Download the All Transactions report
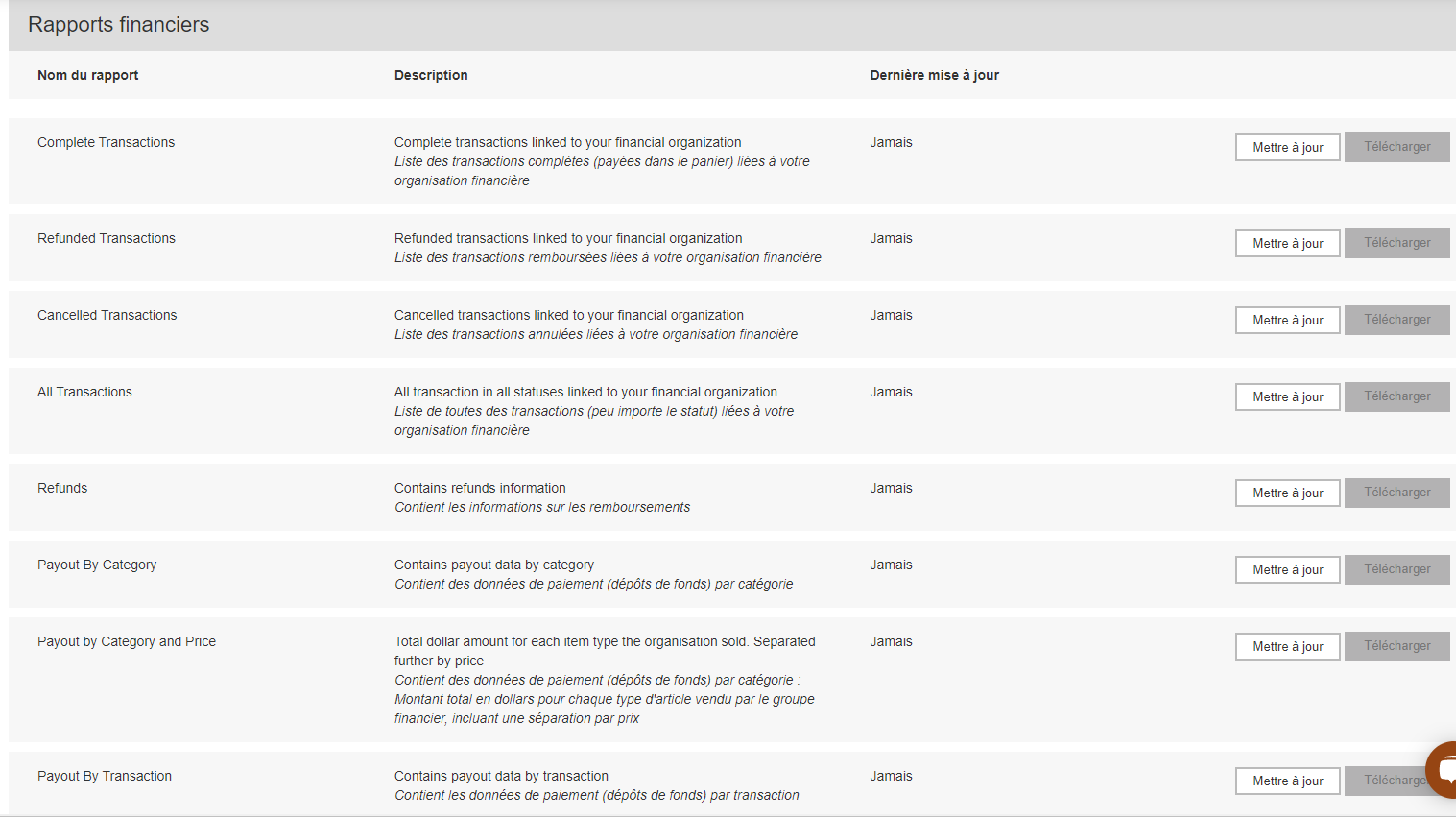The width and height of the screenshot is (1456, 817). (1396, 396)
